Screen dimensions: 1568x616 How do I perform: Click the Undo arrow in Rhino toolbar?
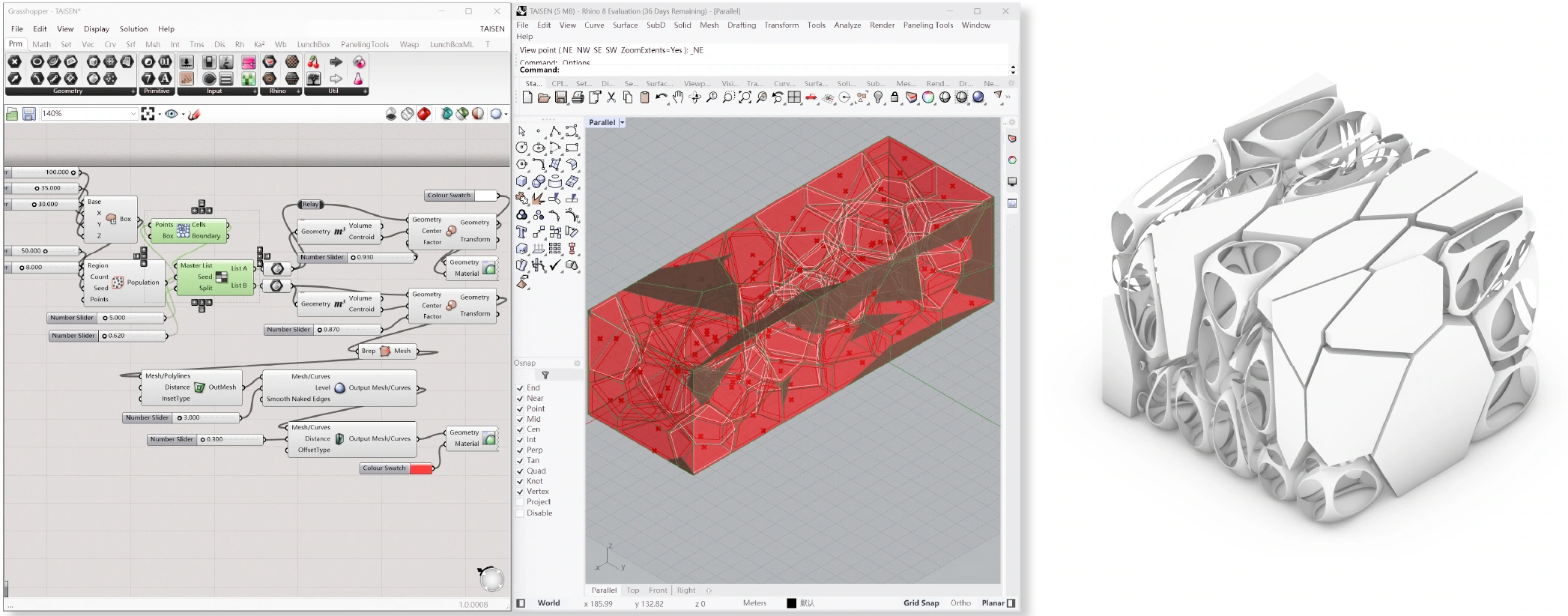coord(661,97)
